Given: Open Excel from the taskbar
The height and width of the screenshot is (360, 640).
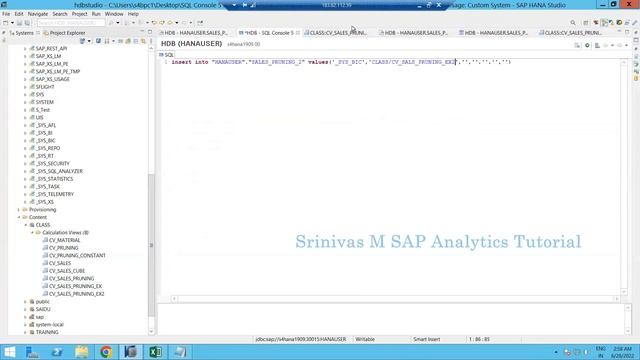Looking at the screenshot, I should [155, 352].
